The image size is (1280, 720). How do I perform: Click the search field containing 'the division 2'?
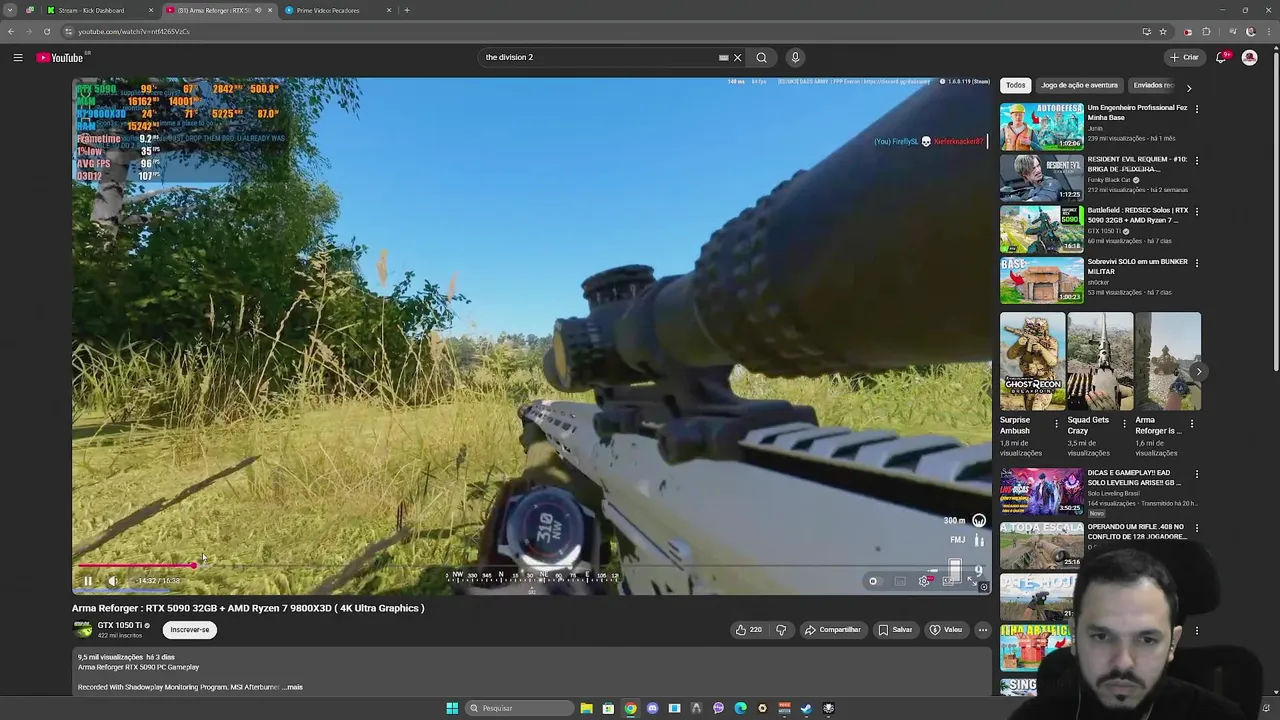(600, 58)
